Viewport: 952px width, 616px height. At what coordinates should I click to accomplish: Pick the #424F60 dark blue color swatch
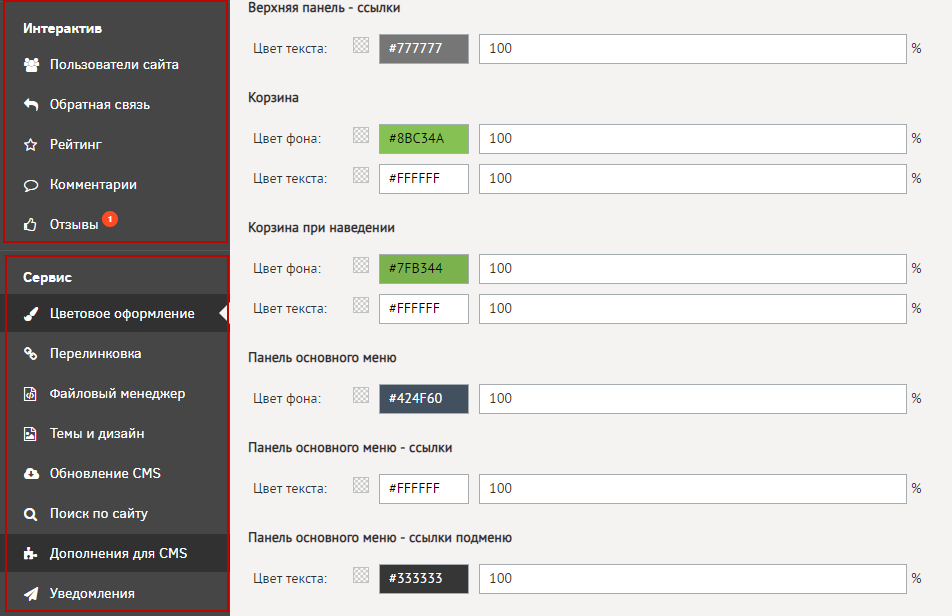tap(424, 399)
